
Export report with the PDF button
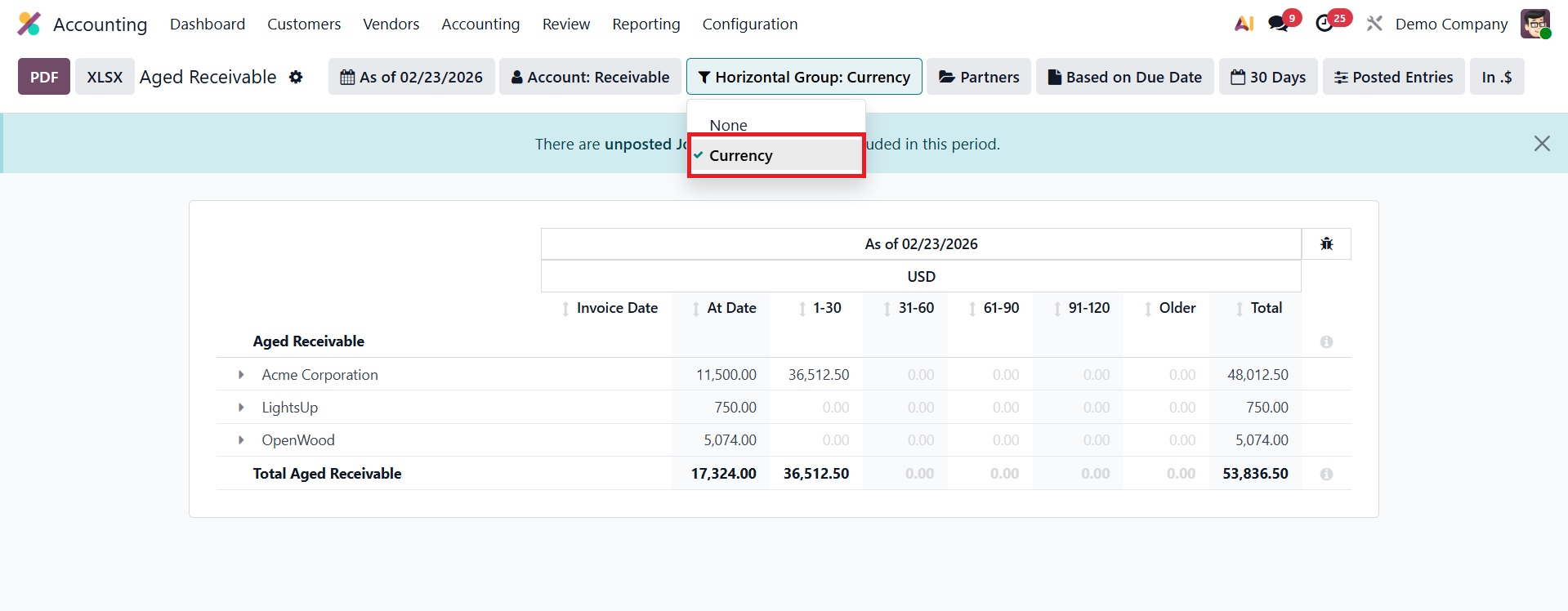(44, 77)
